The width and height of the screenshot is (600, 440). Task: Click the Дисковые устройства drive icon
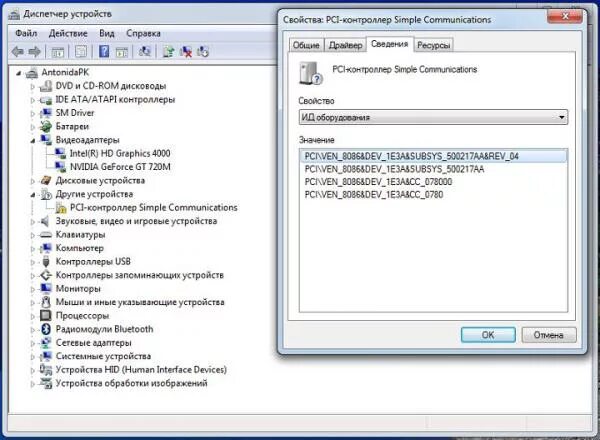pos(46,180)
